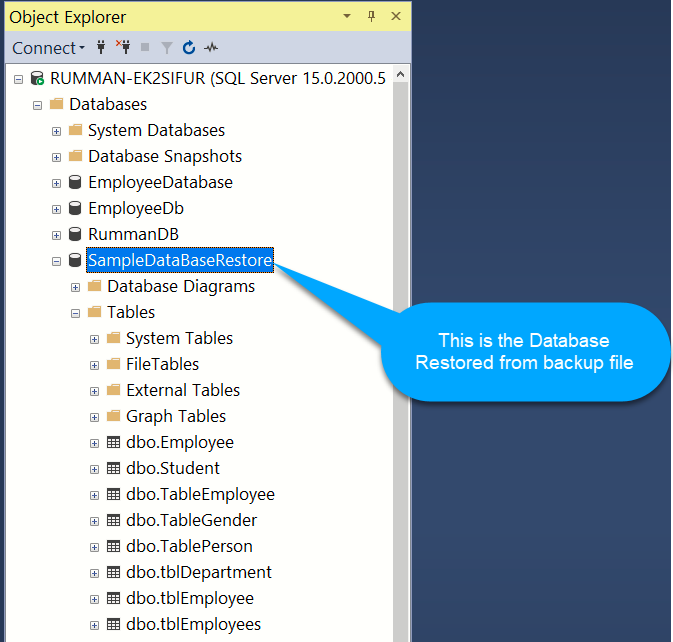
Task: Expand the dbo.tblEmployees table node
Action: [94, 625]
